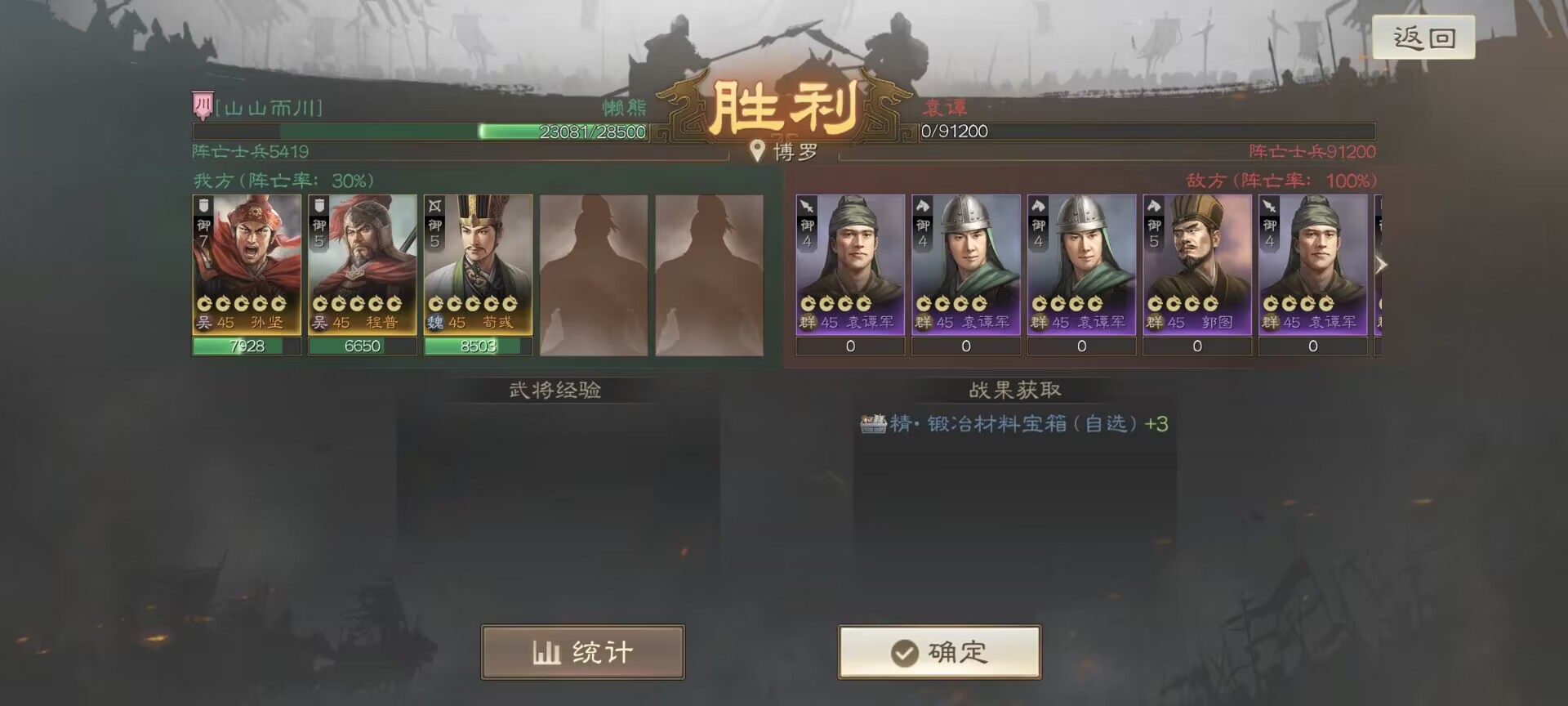Viewport: 1568px width, 706px height.
Task: Open battle statistics via 统计 button
Action: [x=582, y=652]
